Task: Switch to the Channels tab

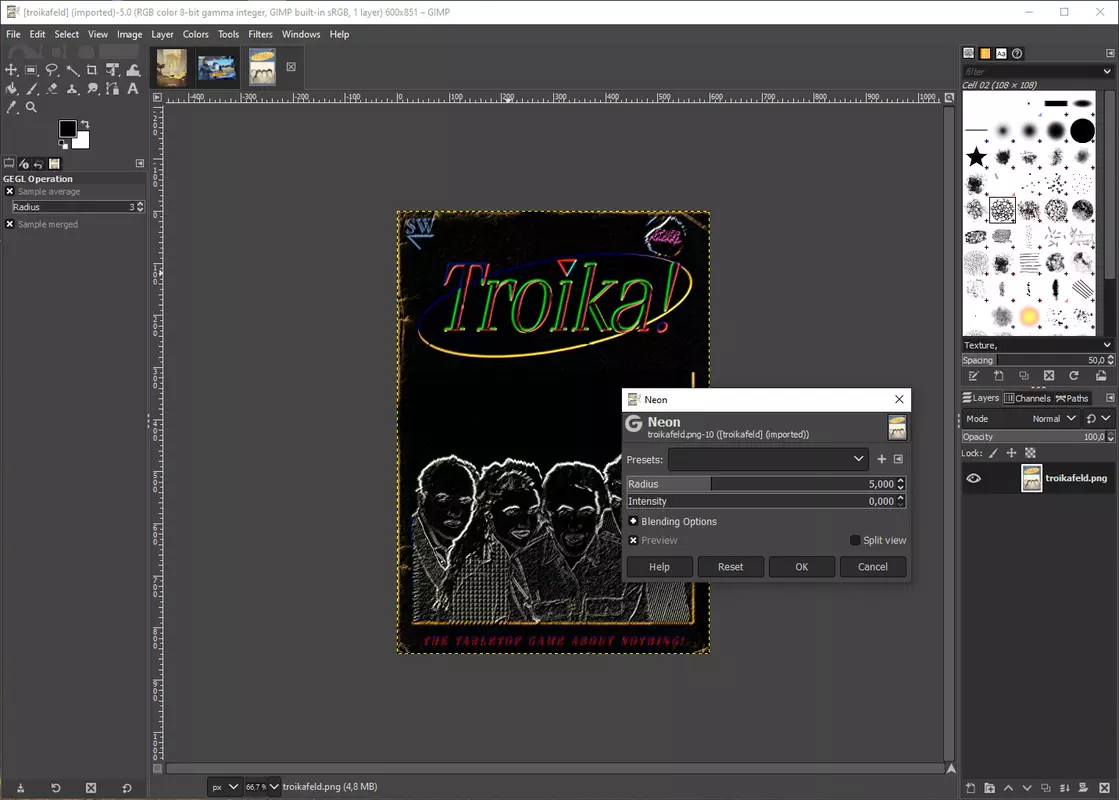Action: (1027, 398)
